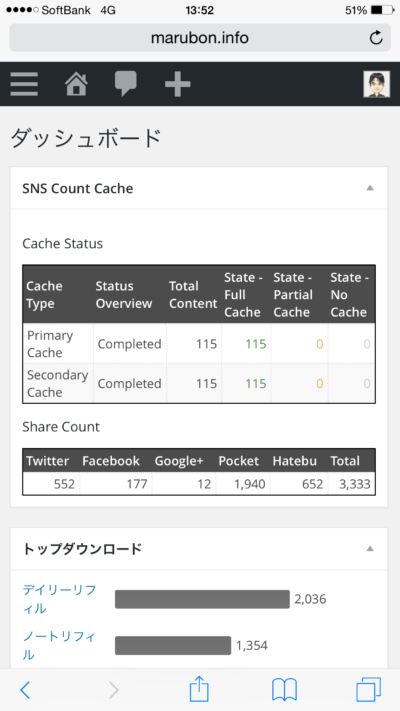Select Twitter share count 552
This screenshot has width=400, height=711.
64,484
